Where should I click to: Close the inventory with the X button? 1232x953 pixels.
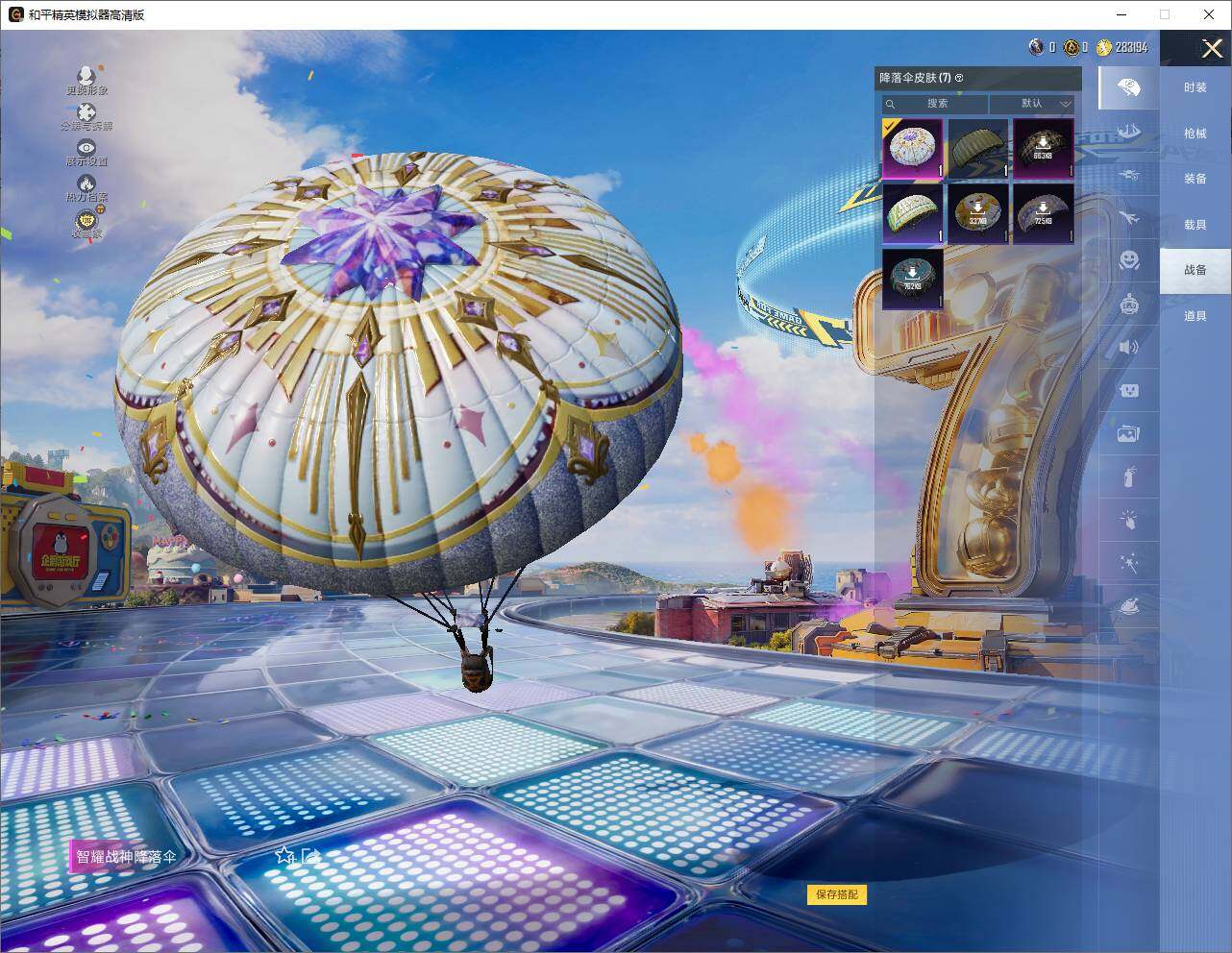(x=1212, y=48)
